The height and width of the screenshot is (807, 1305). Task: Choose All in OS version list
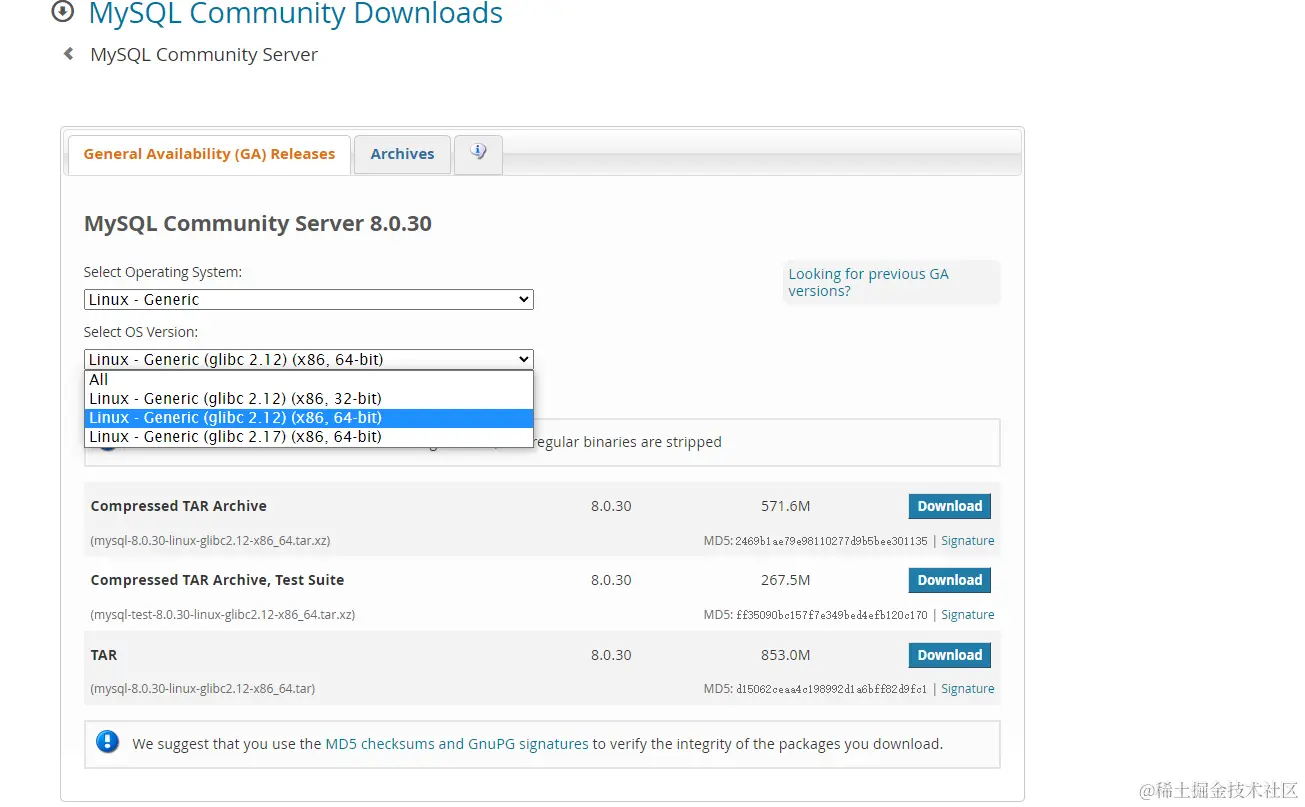pyautogui.click(x=309, y=380)
